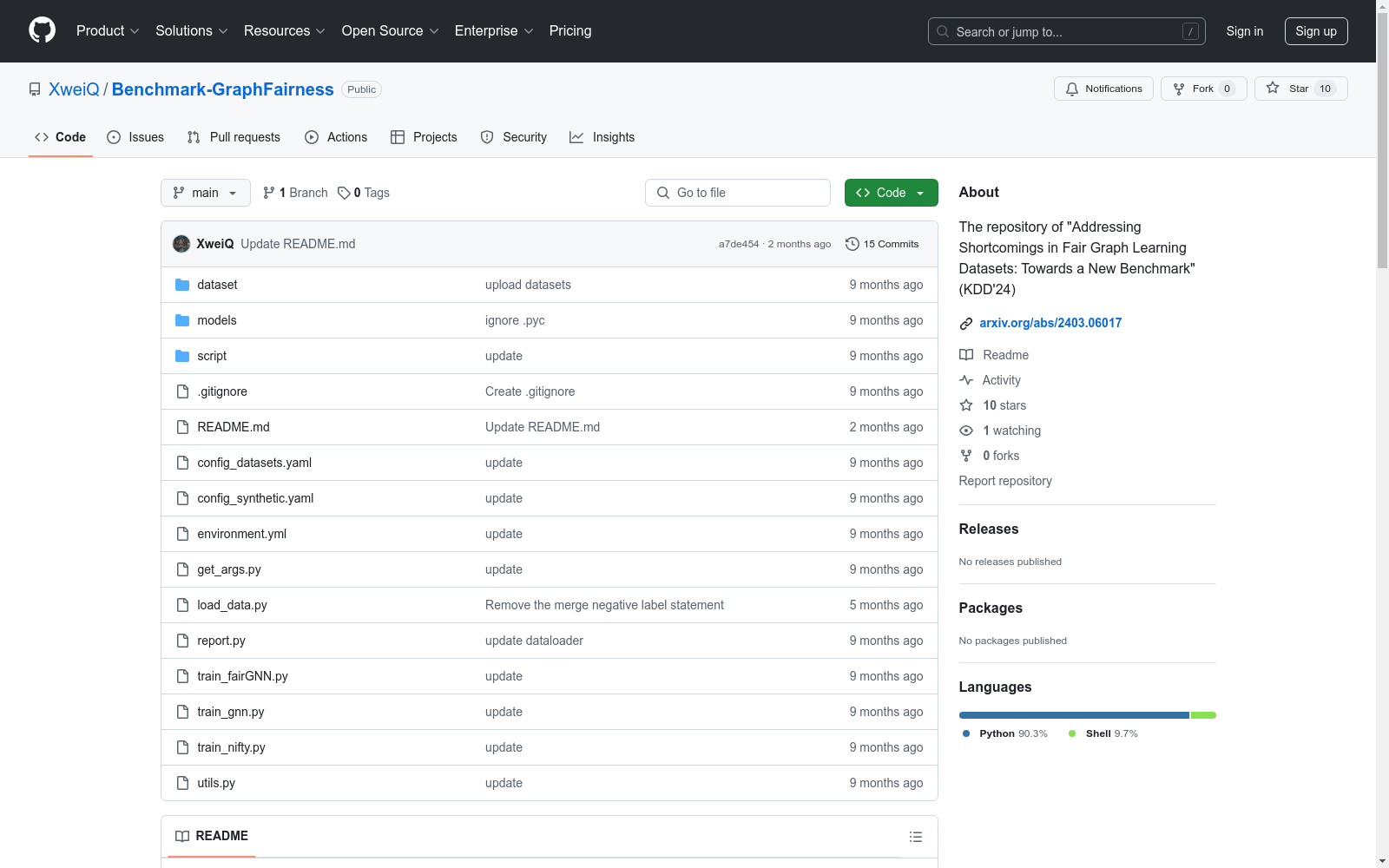Open the get_args.py file
Viewport: 1389px width, 868px height.
click(229, 569)
